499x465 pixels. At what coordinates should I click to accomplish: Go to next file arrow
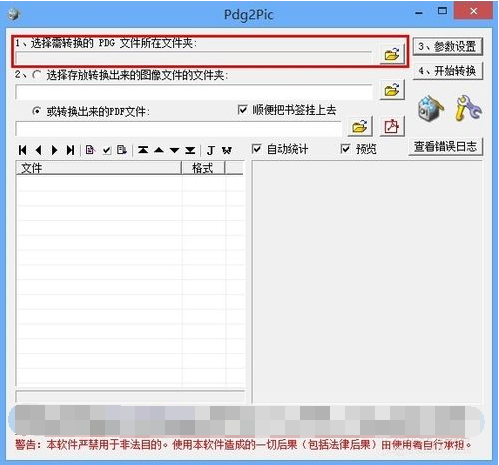click(x=54, y=150)
